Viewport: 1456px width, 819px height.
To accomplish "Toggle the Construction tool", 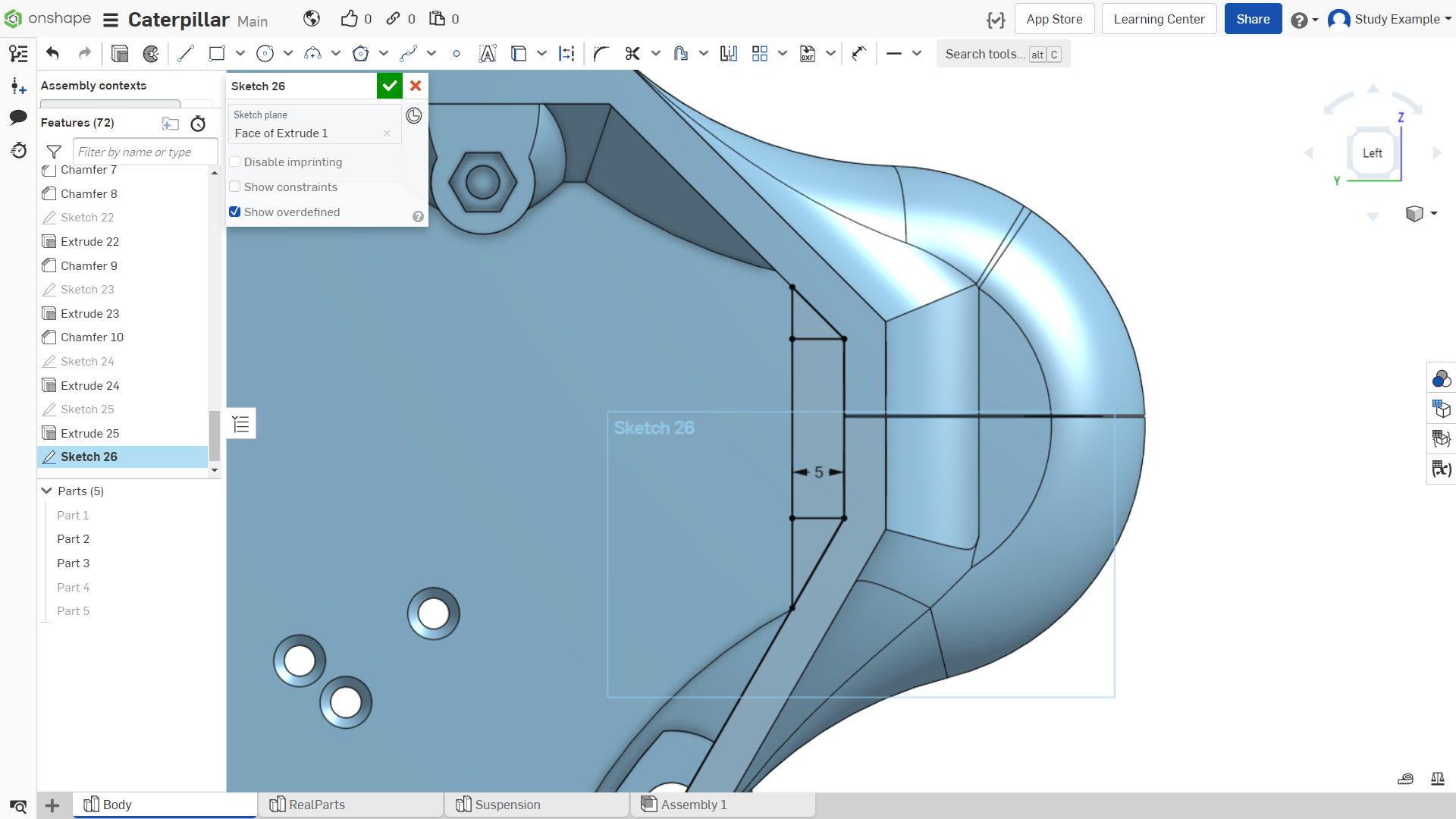I will (566, 54).
